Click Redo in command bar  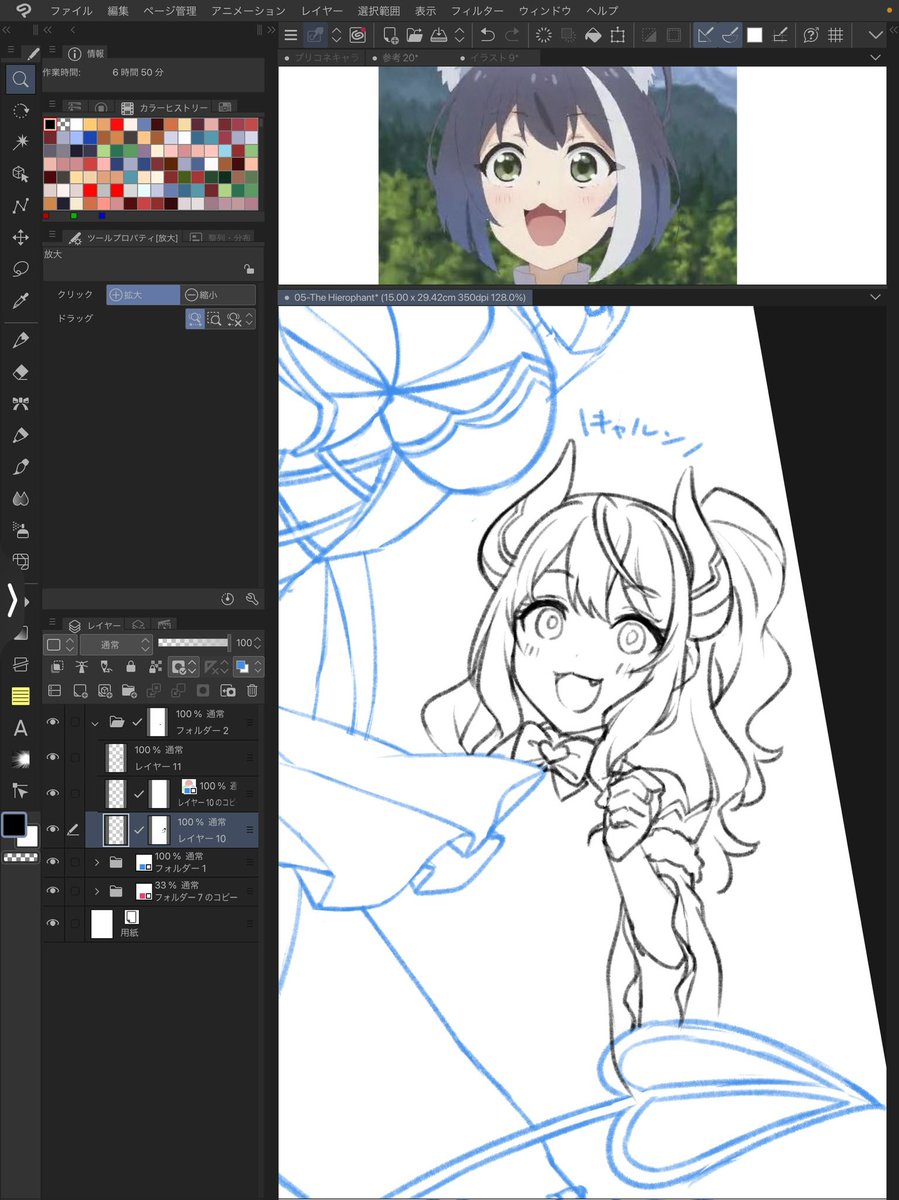click(512, 35)
